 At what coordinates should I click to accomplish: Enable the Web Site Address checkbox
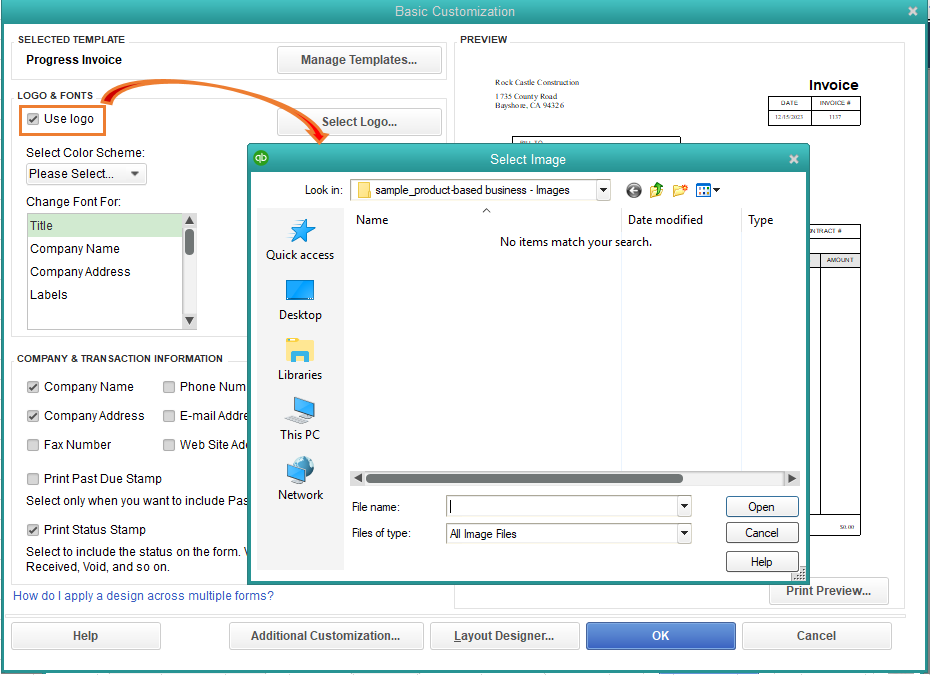(x=169, y=445)
